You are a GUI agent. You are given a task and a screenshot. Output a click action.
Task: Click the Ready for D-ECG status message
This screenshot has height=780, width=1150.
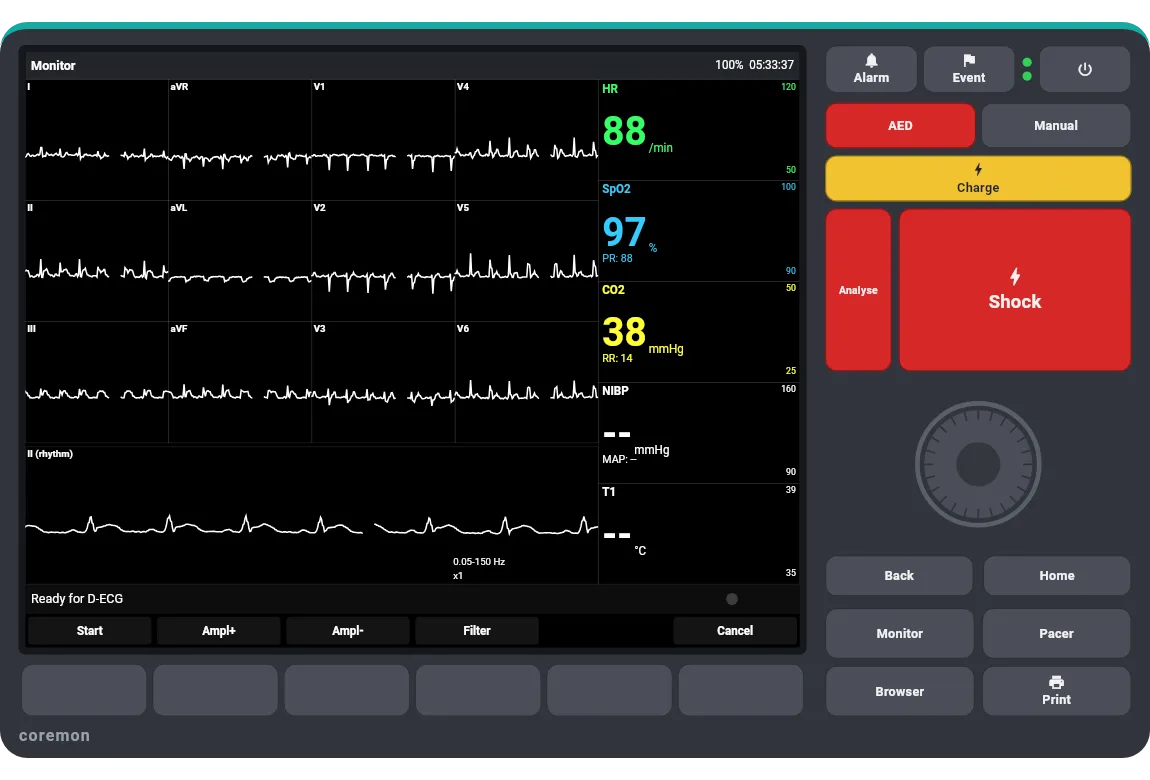[77, 599]
